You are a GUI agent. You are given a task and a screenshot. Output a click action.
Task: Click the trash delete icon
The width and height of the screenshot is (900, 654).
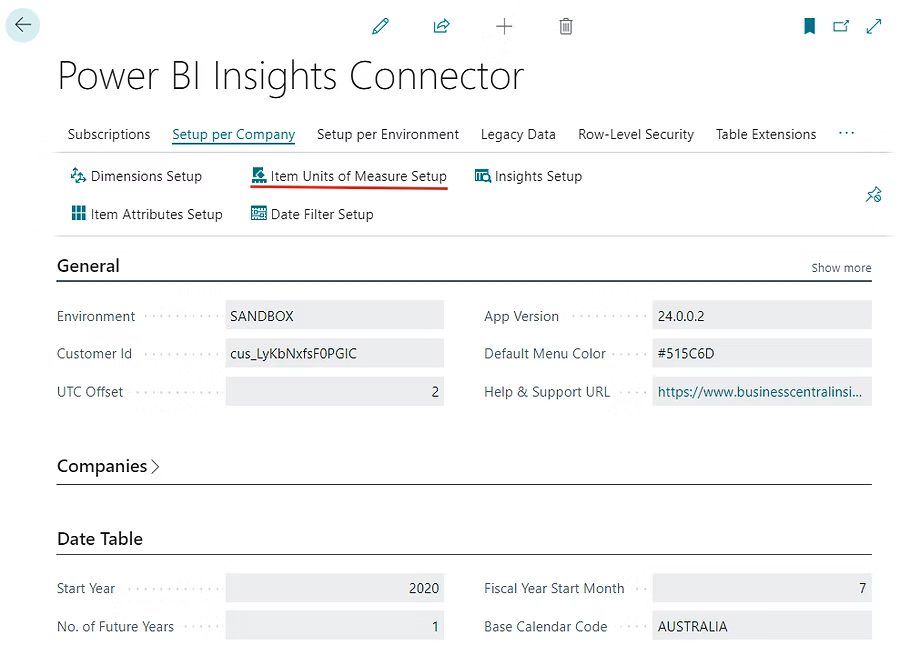(566, 27)
